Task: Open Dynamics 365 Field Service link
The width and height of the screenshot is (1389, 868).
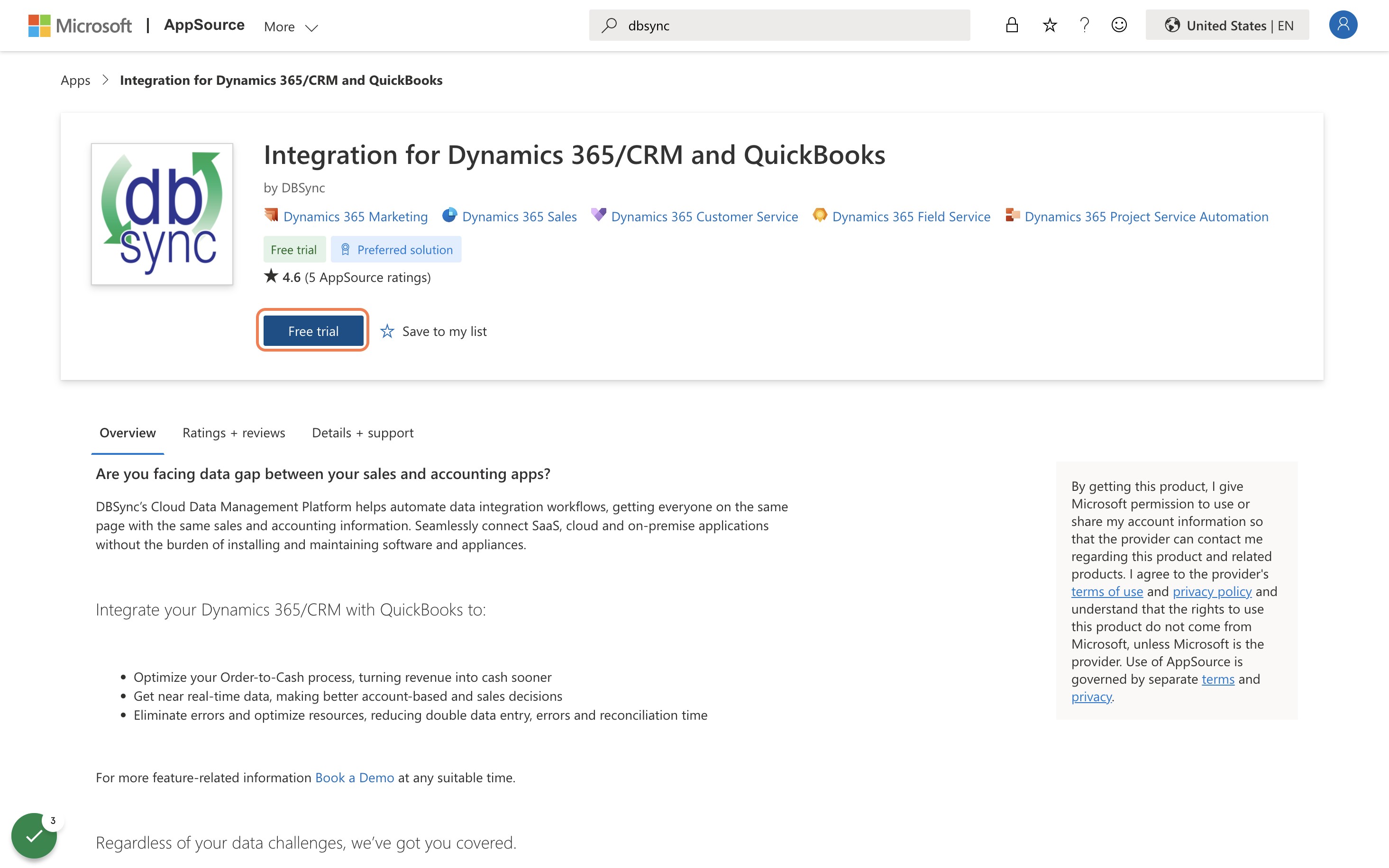Action: [x=911, y=217]
